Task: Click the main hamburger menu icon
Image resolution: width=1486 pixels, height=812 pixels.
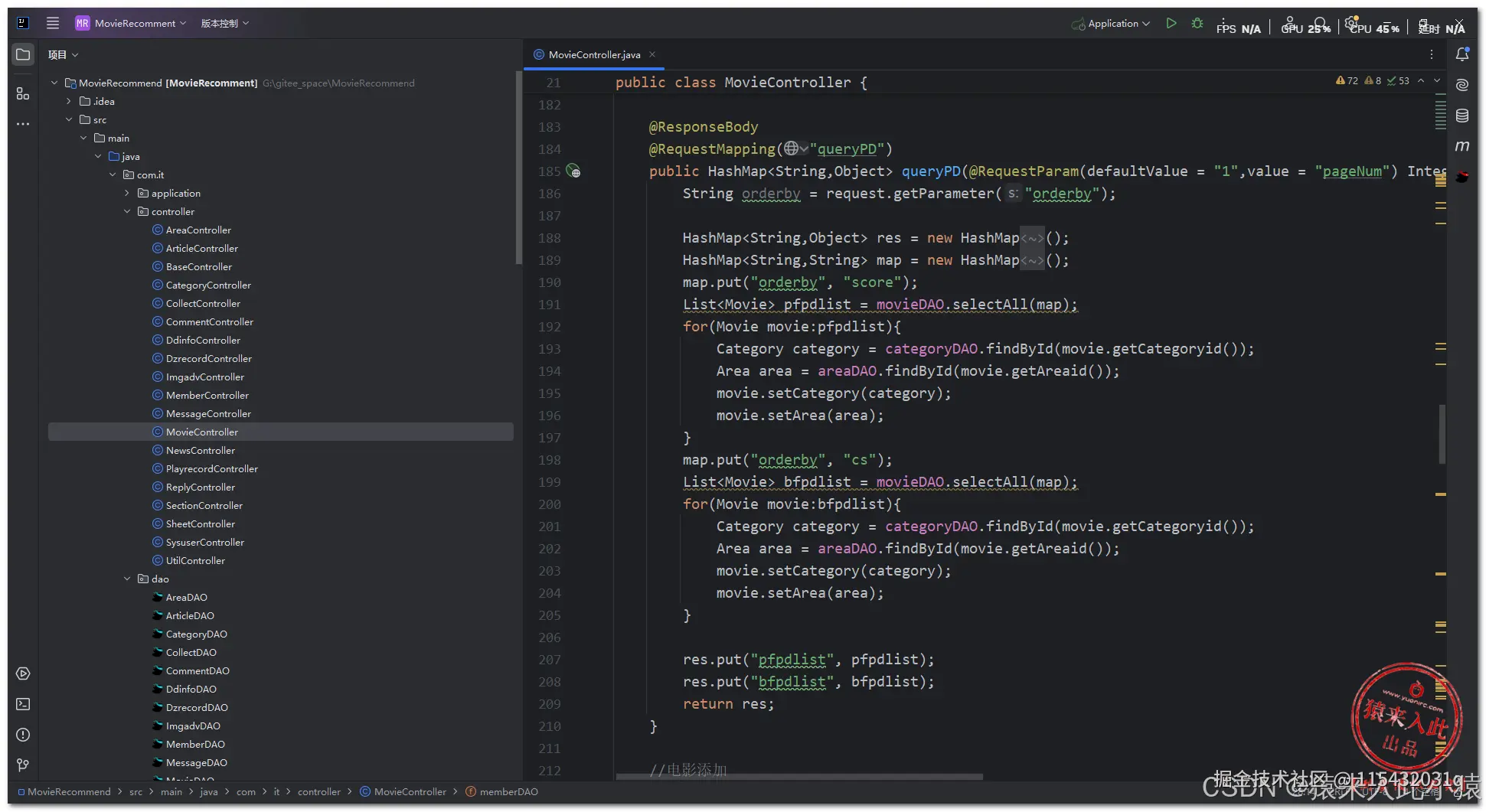Action: click(53, 23)
